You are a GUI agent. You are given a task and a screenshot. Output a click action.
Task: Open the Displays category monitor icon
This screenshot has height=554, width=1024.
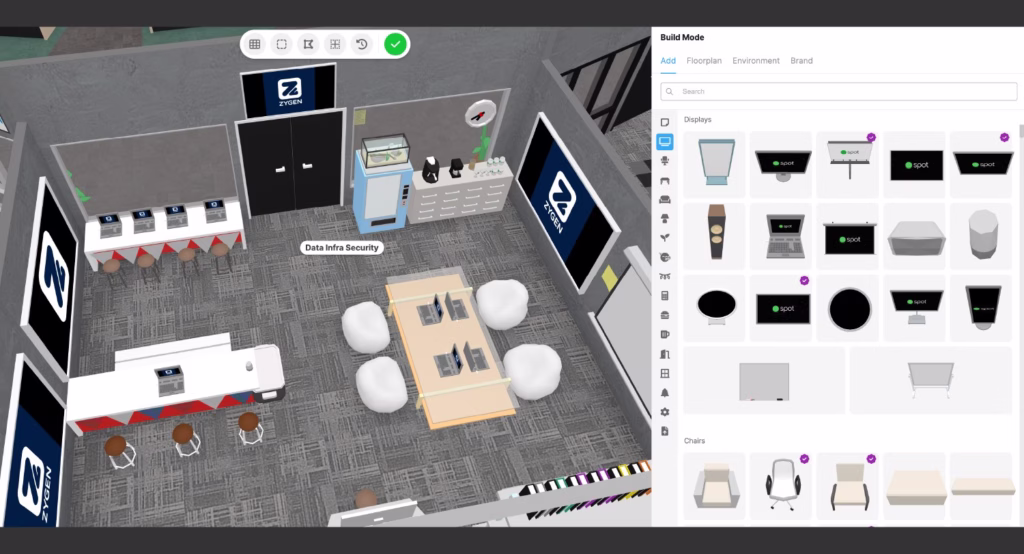(665, 141)
